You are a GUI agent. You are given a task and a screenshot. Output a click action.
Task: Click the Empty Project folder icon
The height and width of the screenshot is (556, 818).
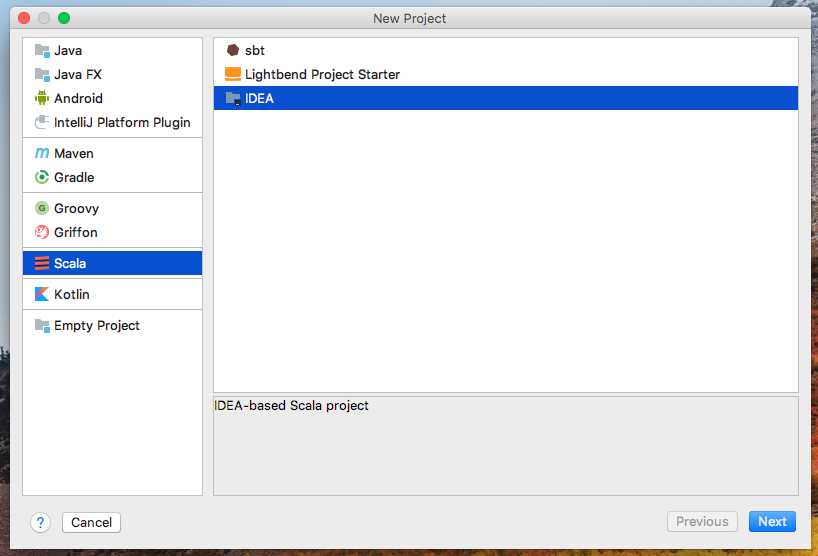42,325
